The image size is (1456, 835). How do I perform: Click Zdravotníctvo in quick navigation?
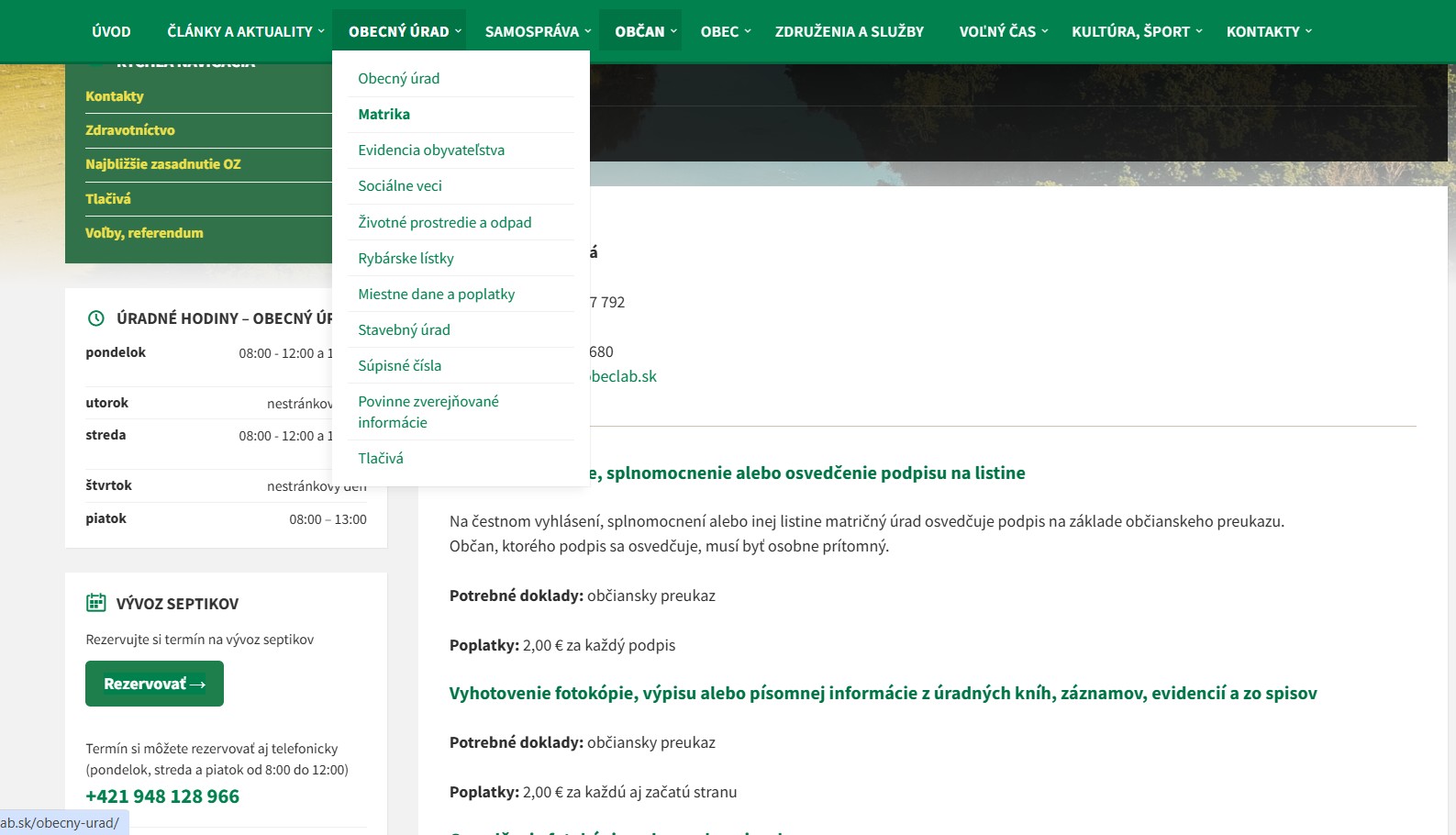pos(130,130)
